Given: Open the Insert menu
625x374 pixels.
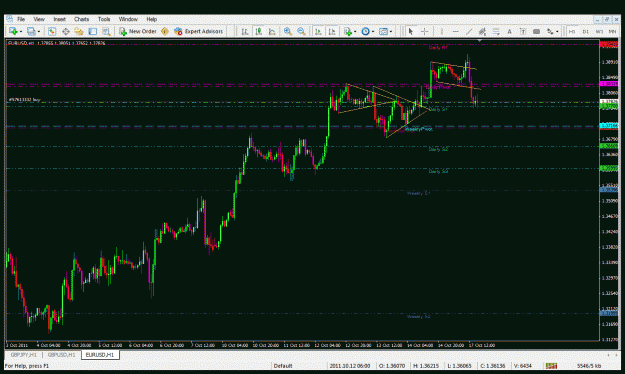Looking at the screenshot, I should [59, 19].
